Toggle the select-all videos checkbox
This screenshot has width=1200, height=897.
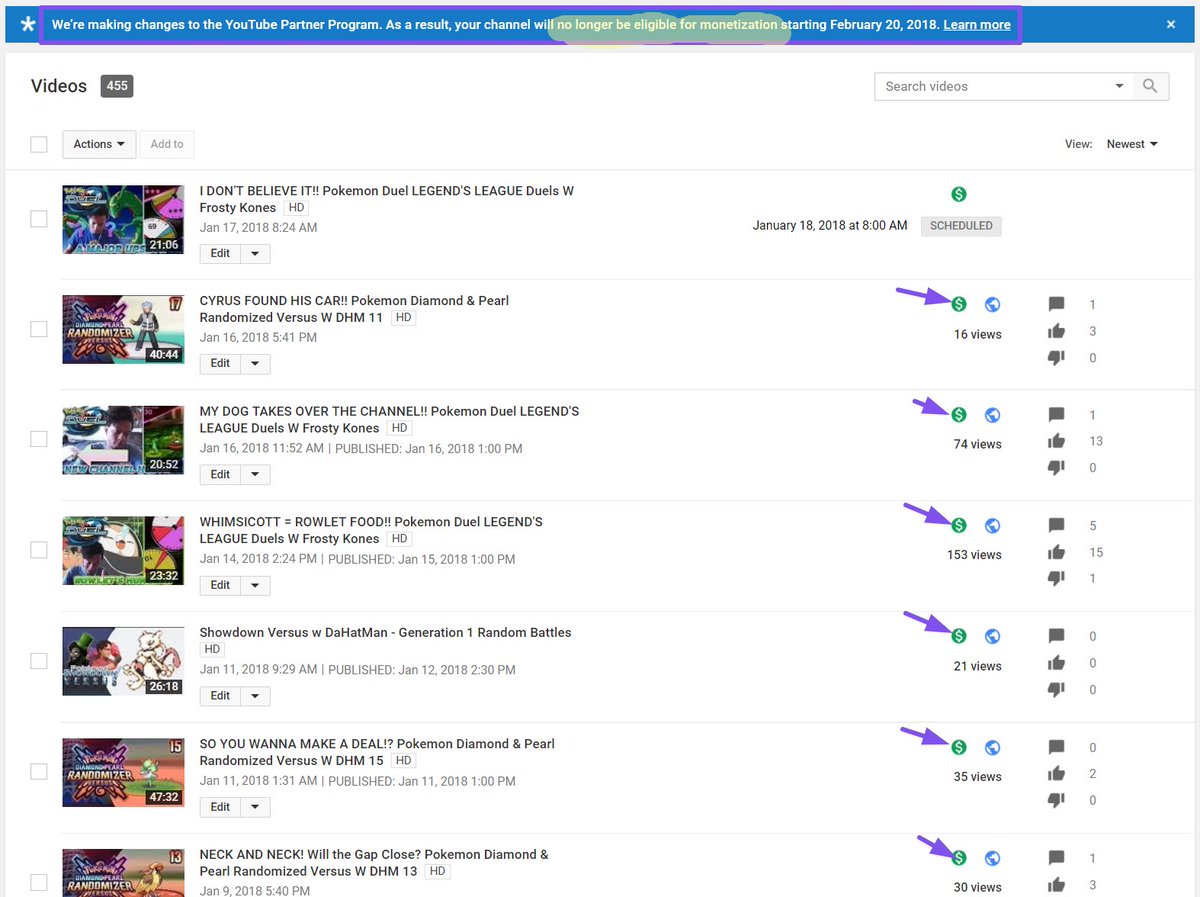39,144
